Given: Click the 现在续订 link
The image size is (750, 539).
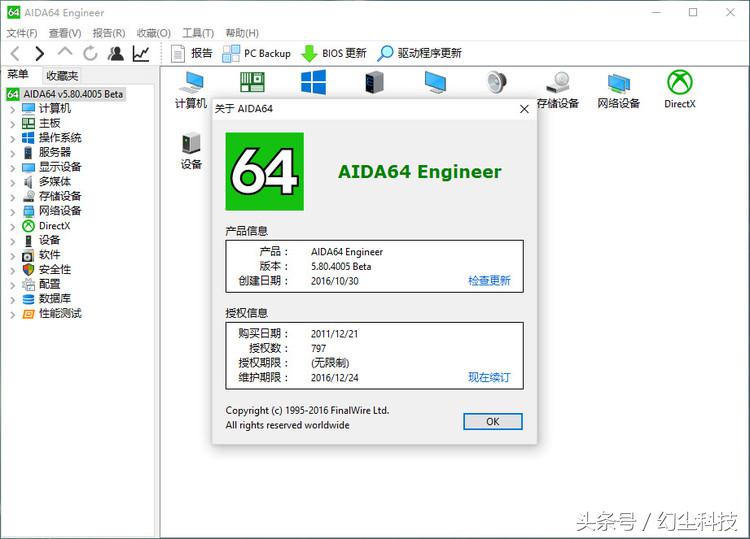Looking at the screenshot, I should point(489,378).
